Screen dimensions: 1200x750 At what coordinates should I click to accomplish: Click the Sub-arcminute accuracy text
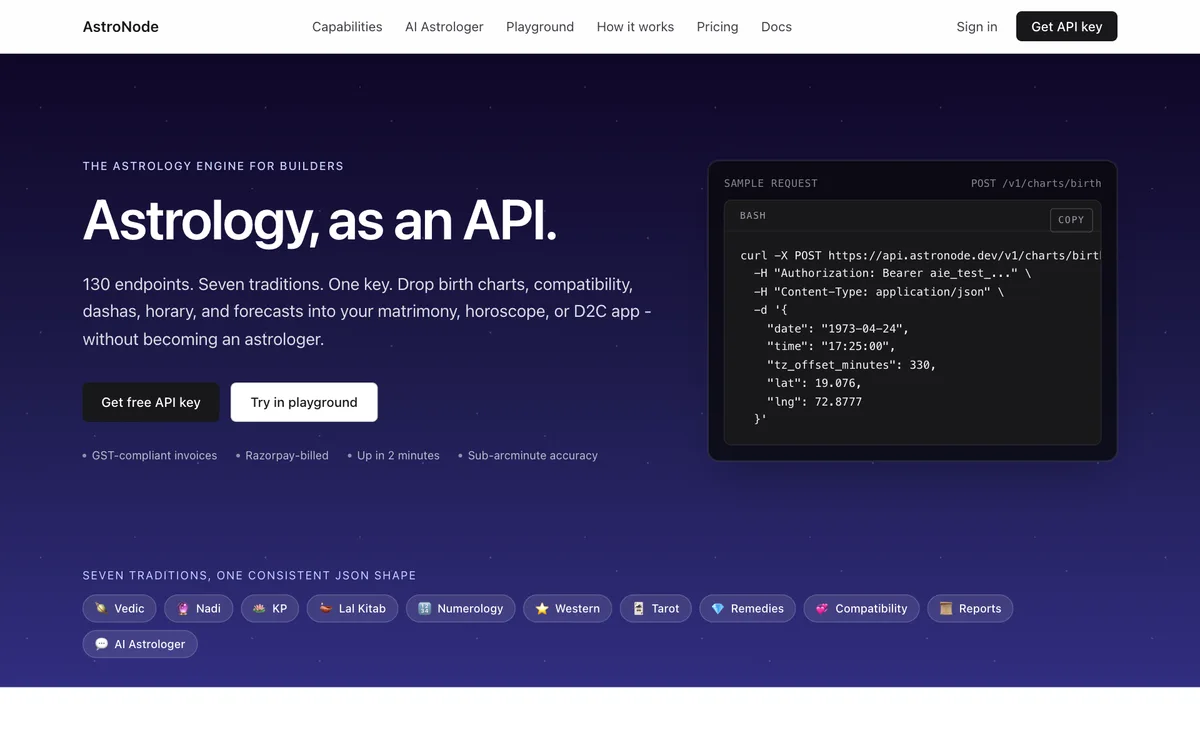tap(533, 455)
